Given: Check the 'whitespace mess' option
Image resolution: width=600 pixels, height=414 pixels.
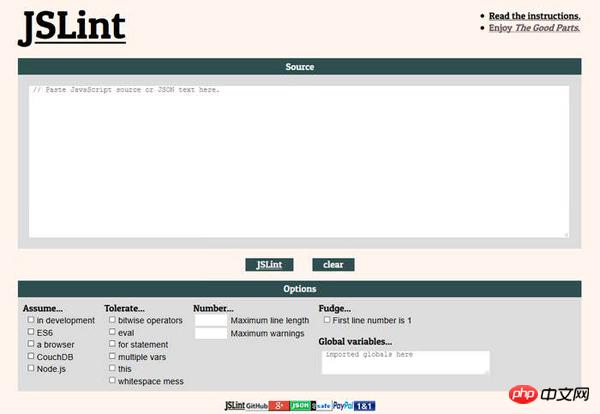Looking at the screenshot, I should [x=112, y=380].
